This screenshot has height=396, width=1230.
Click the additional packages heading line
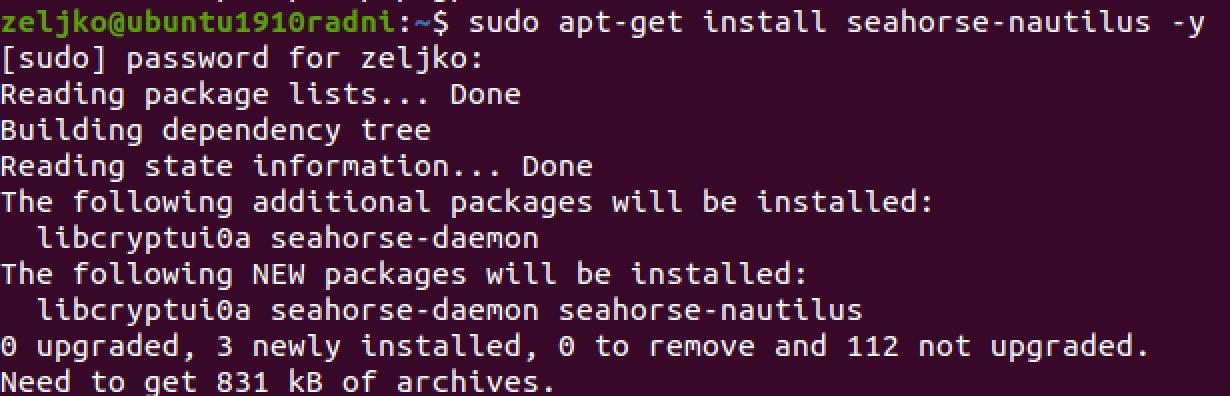click(x=467, y=202)
